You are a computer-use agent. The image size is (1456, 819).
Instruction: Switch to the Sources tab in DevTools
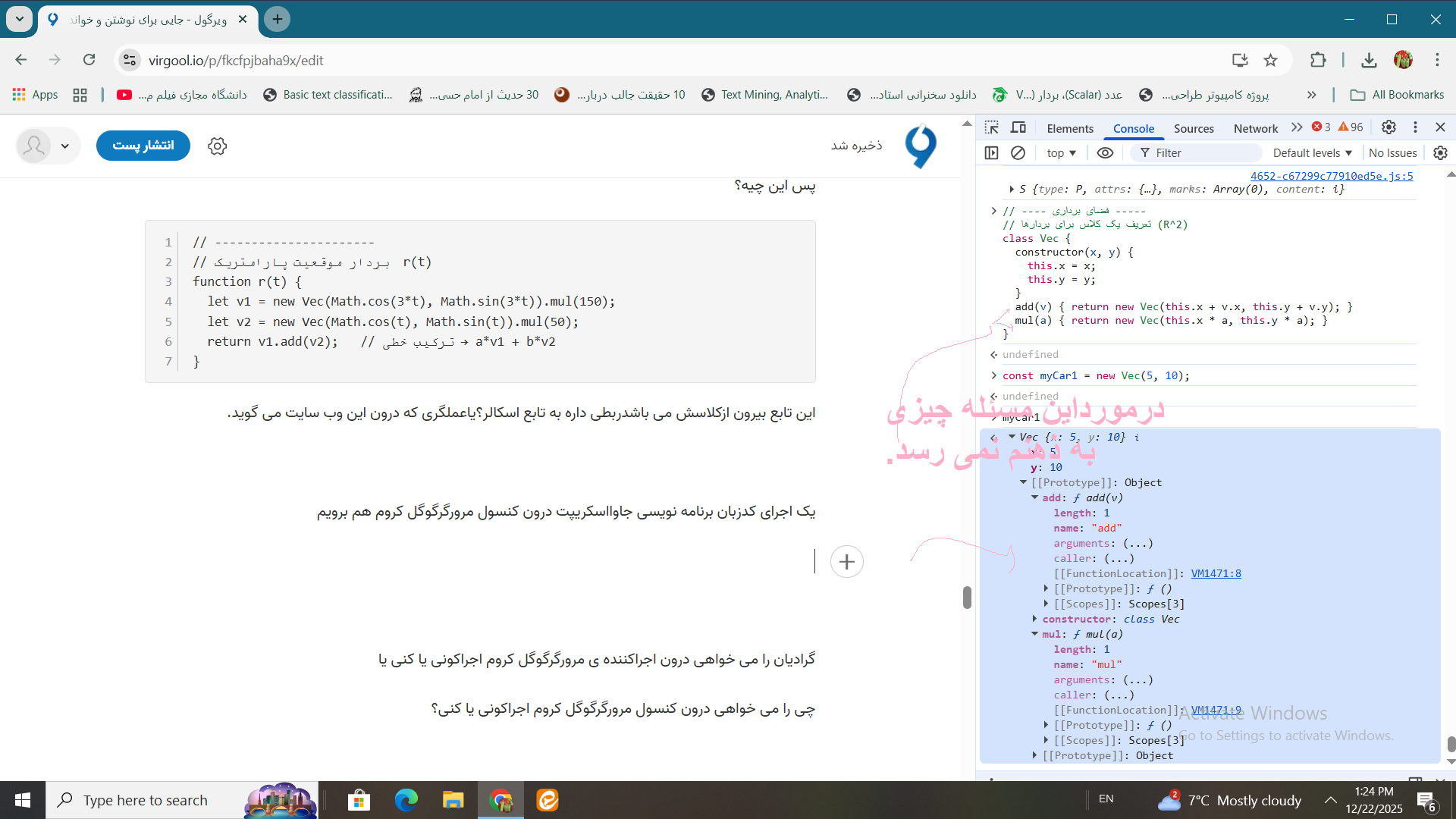1193,128
